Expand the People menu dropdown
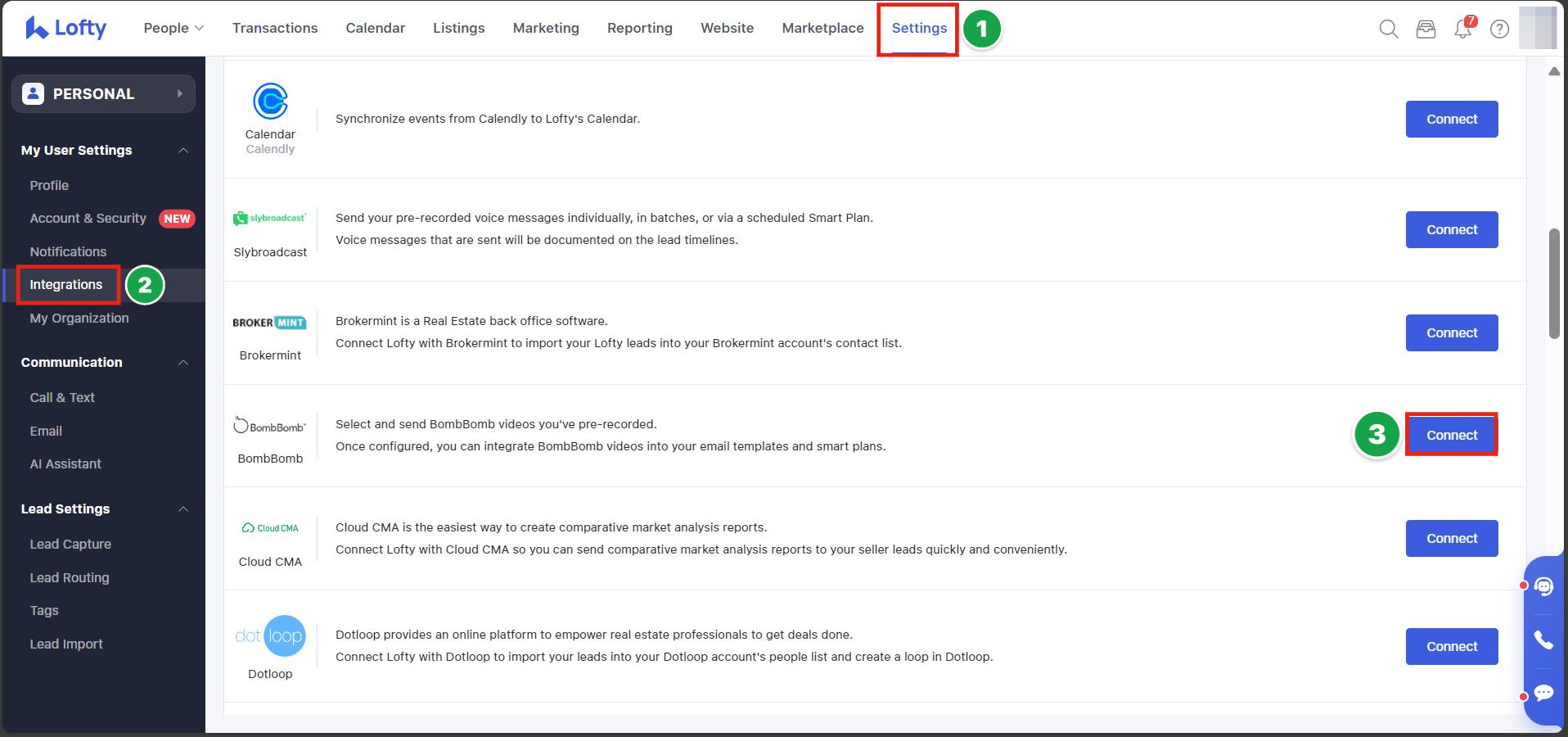This screenshot has height=737, width=1568. click(x=173, y=28)
